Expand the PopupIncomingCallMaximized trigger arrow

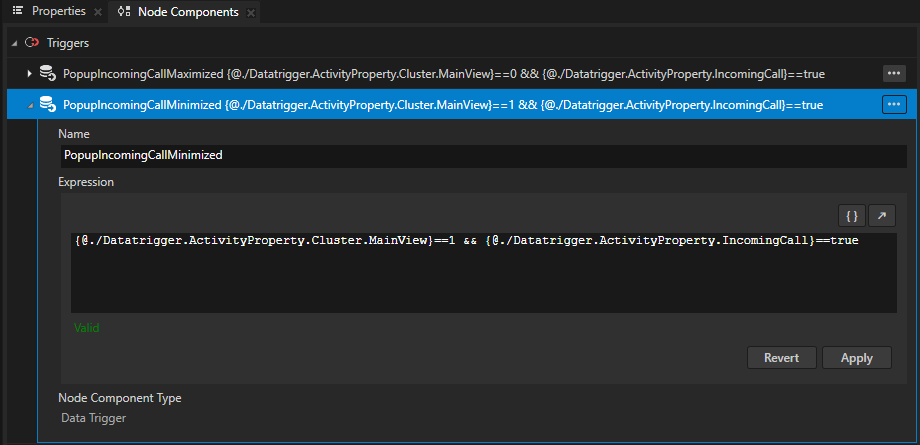(x=28, y=74)
